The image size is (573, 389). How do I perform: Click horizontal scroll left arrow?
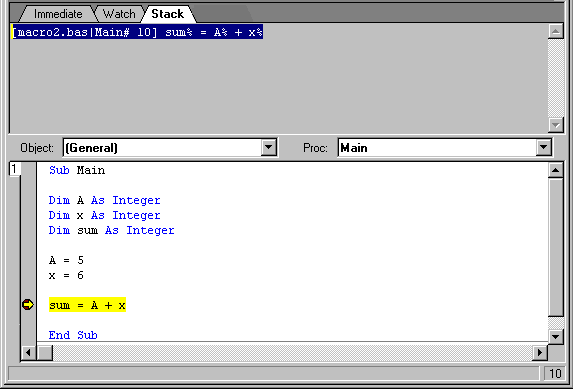tap(28, 353)
